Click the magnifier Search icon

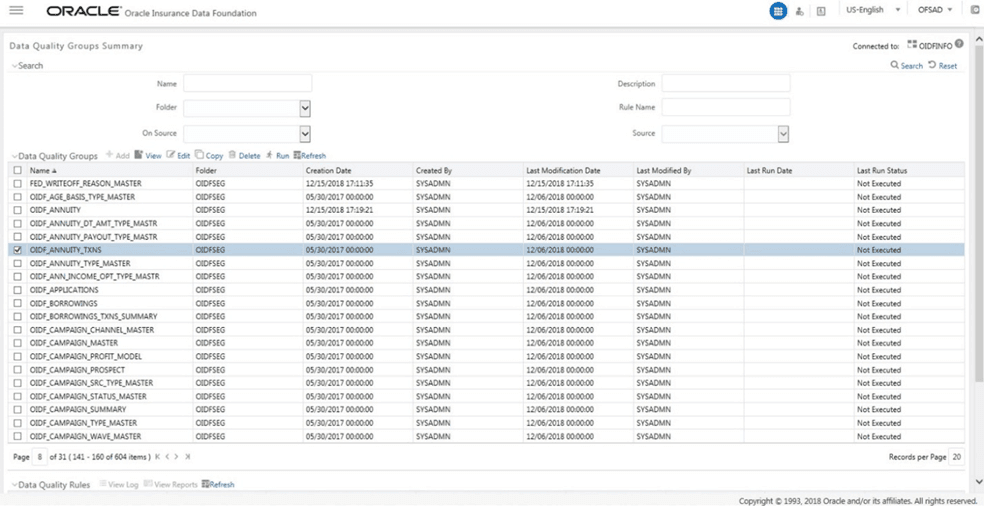click(x=895, y=65)
